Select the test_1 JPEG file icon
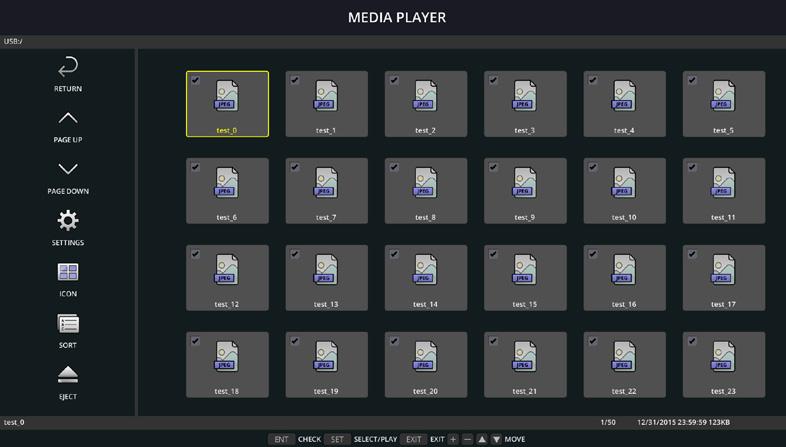Viewport: 786px width, 447px height. (x=326, y=96)
